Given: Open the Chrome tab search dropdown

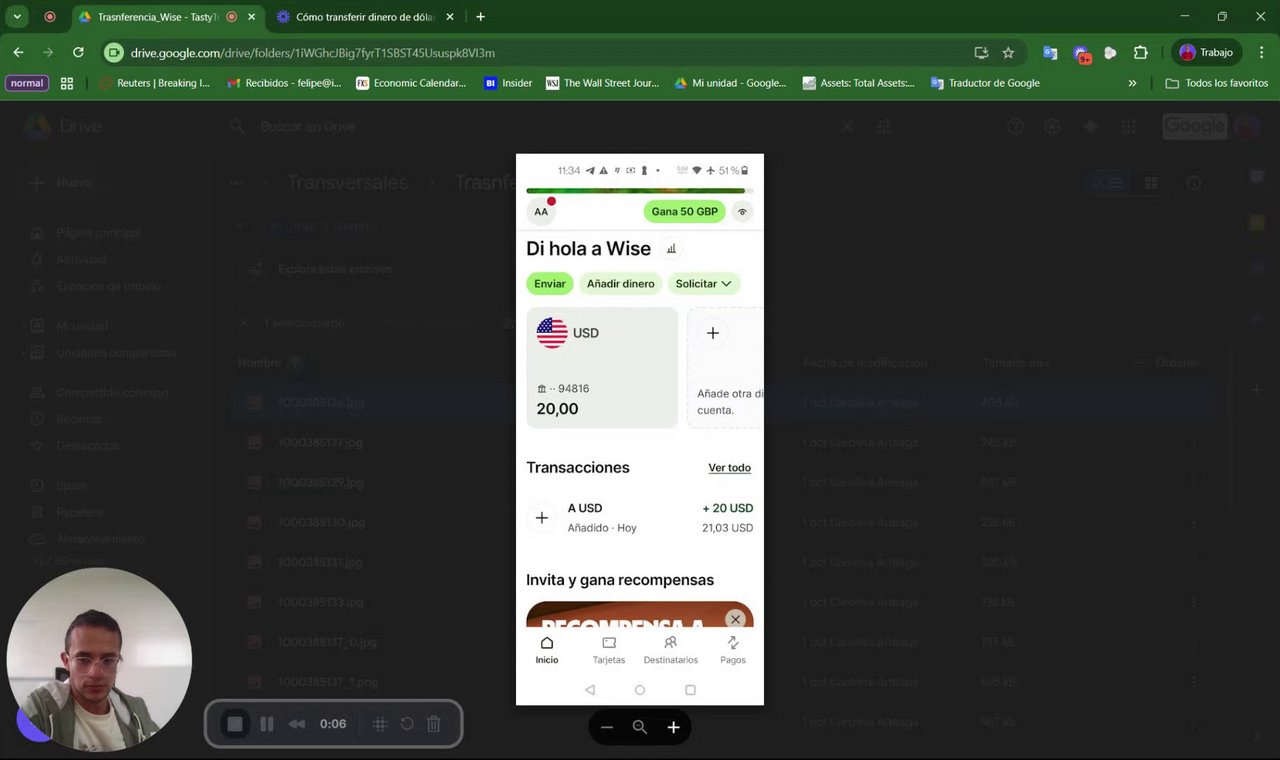Looking at the screenshot, I should point(17,17).
